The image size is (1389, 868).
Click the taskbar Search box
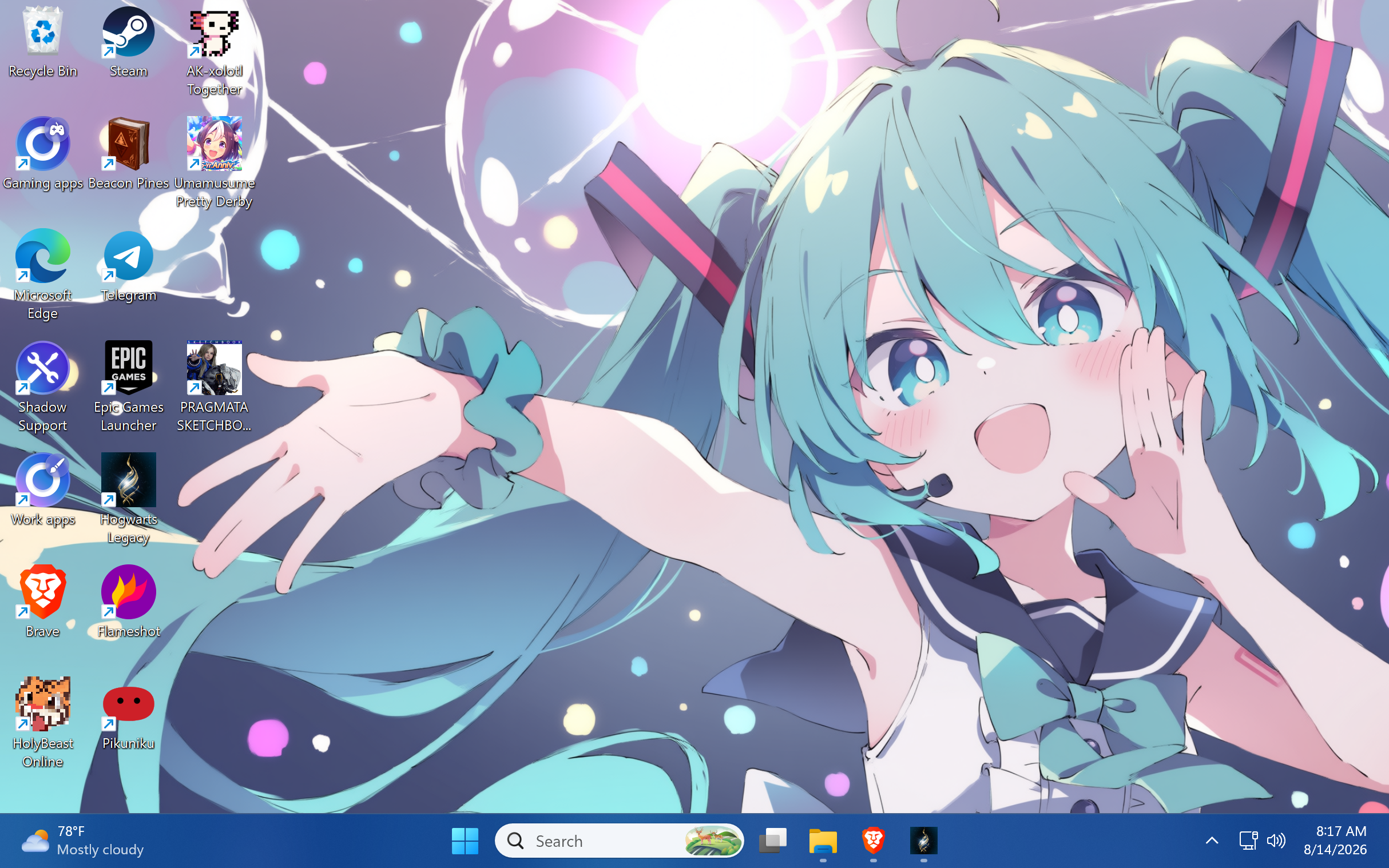(x=619, y=841)
